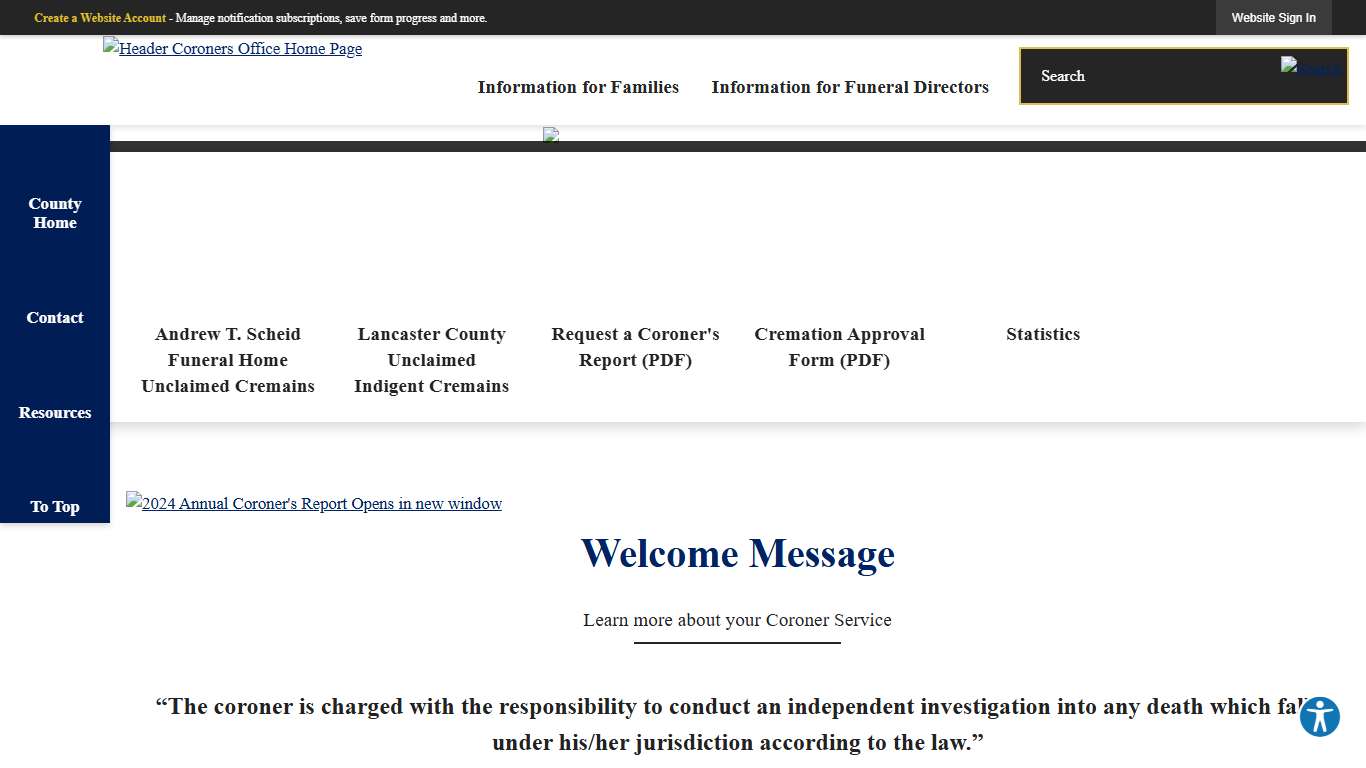Follow the Create a Website Account link
The width and height of the screenshot is (1366, 768).
point(100,18)
